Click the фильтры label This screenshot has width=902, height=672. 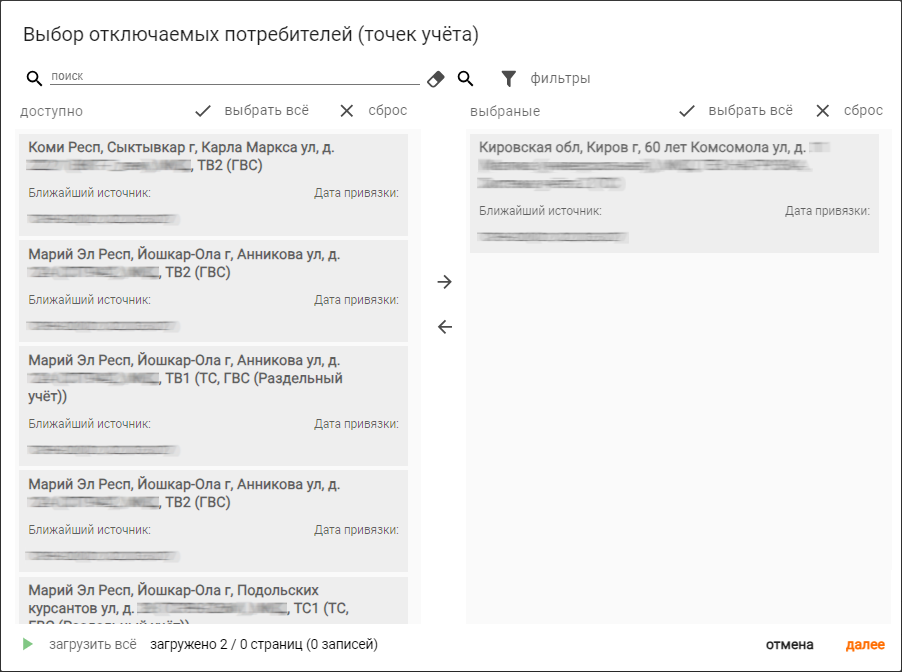tap(560, 78)
